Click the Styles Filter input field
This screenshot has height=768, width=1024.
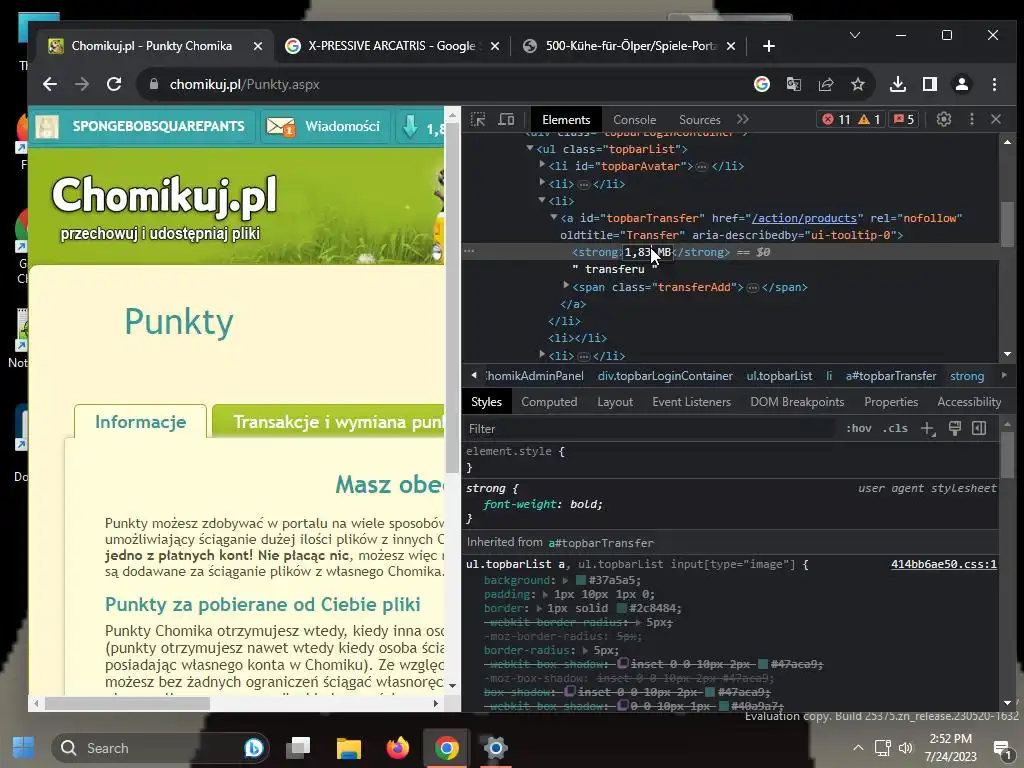point(650,429)
